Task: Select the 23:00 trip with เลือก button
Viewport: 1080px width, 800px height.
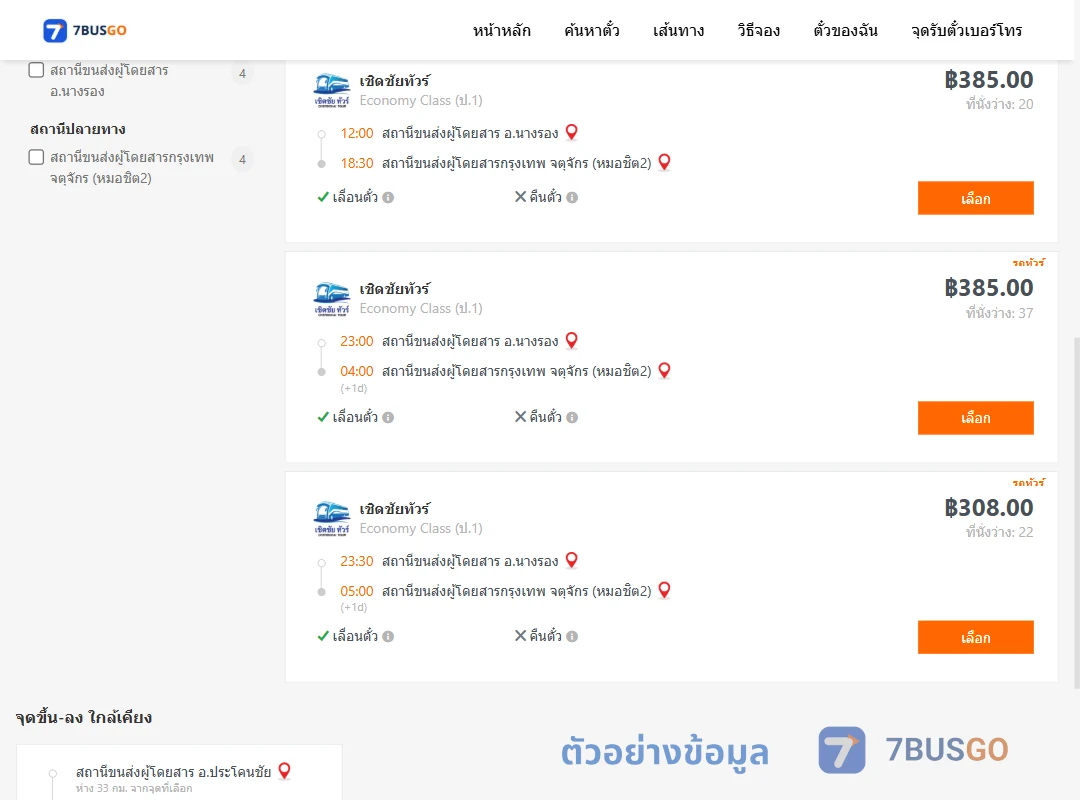Action: pyautogui.click(x=975, y=418)
